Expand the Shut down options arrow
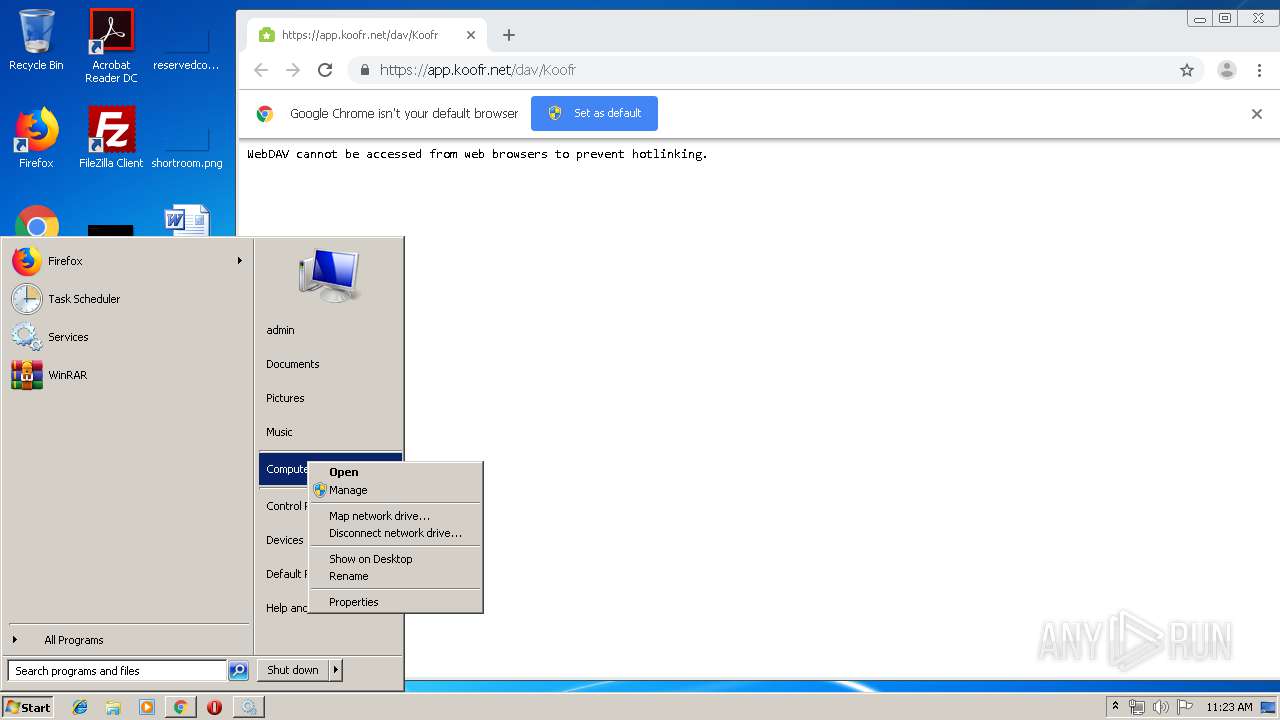The image size is (1280, 720). tap(336, 670)
